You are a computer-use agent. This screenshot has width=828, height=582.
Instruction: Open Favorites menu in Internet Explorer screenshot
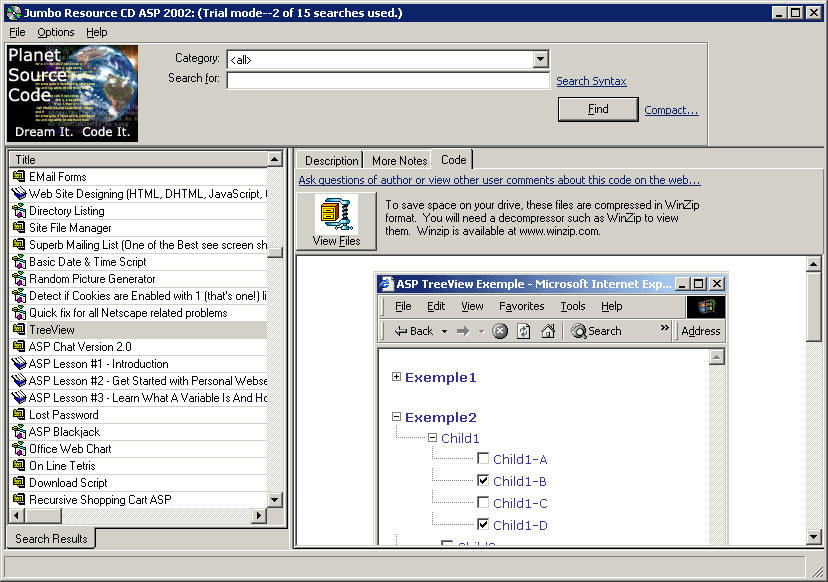pos(521,306)
